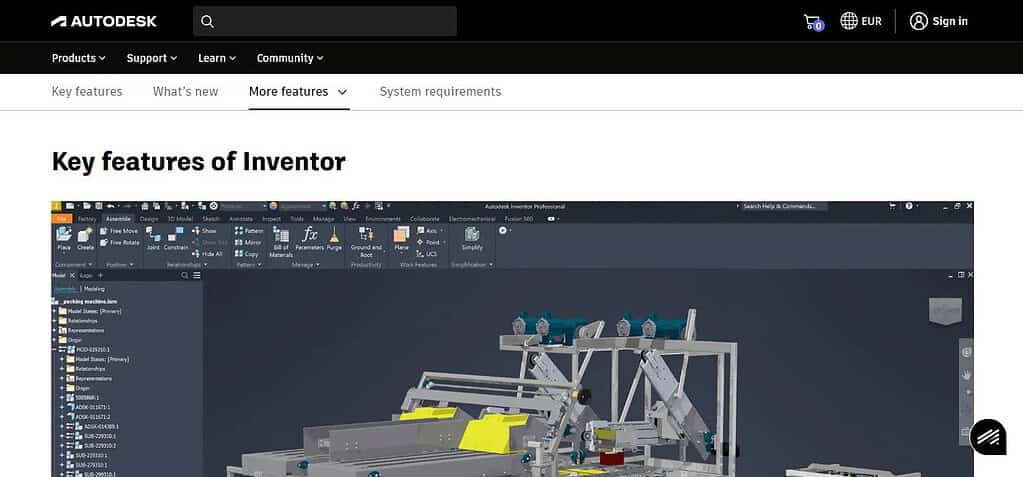Viewport: 1023px width, 477px height.
Task: Select the Mirror tool
Action: (248, 242)
